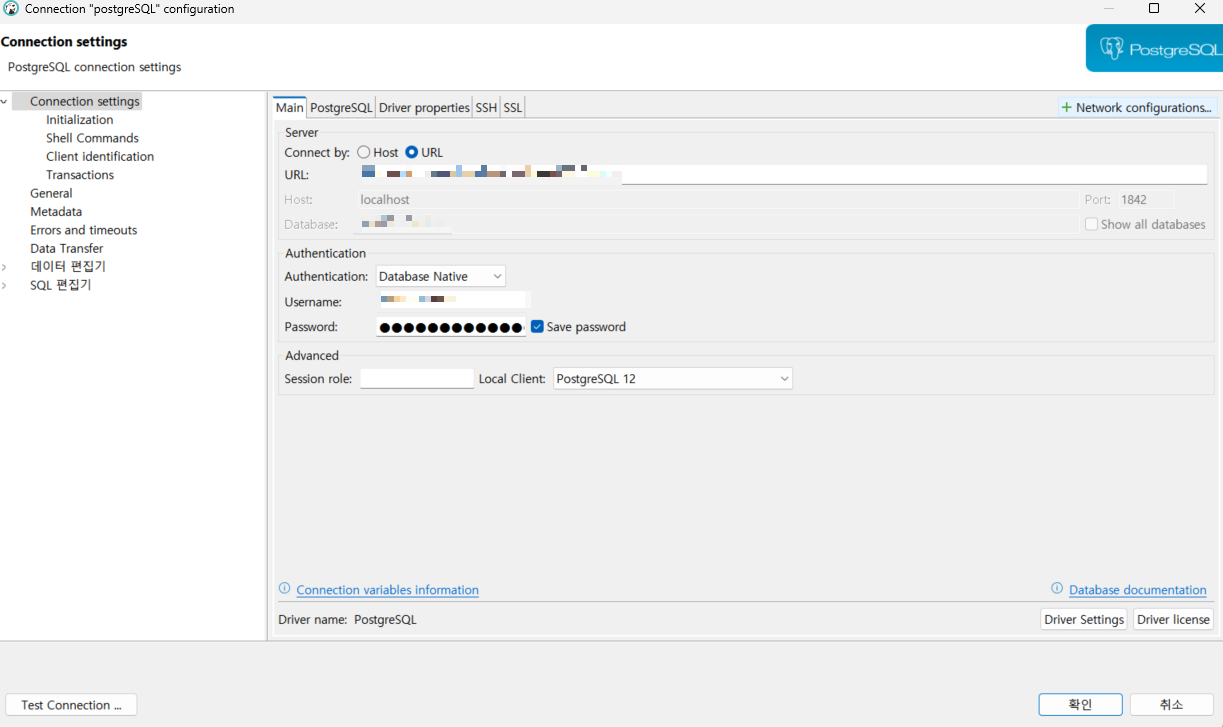Screen dimensions: 1223x727
Task: Click the Test Connection button
Action: coord(71,705)
